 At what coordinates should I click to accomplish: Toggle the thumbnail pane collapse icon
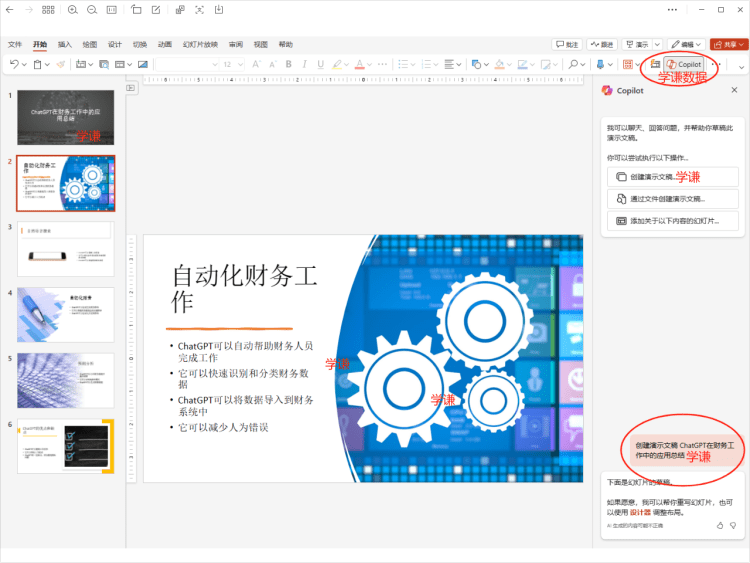[x=131, y=88]
